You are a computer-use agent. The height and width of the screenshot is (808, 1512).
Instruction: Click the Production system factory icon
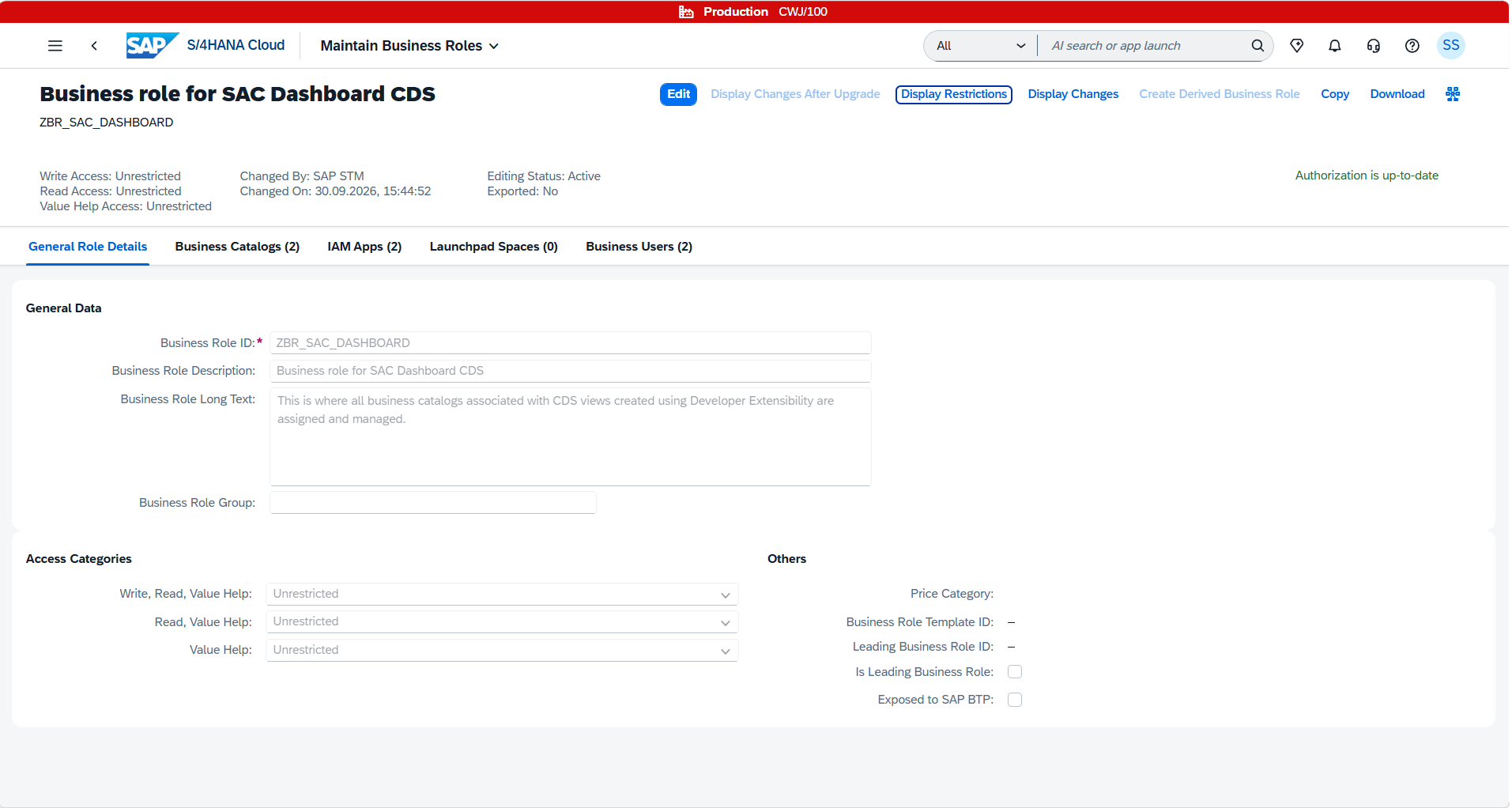point(686,12)
